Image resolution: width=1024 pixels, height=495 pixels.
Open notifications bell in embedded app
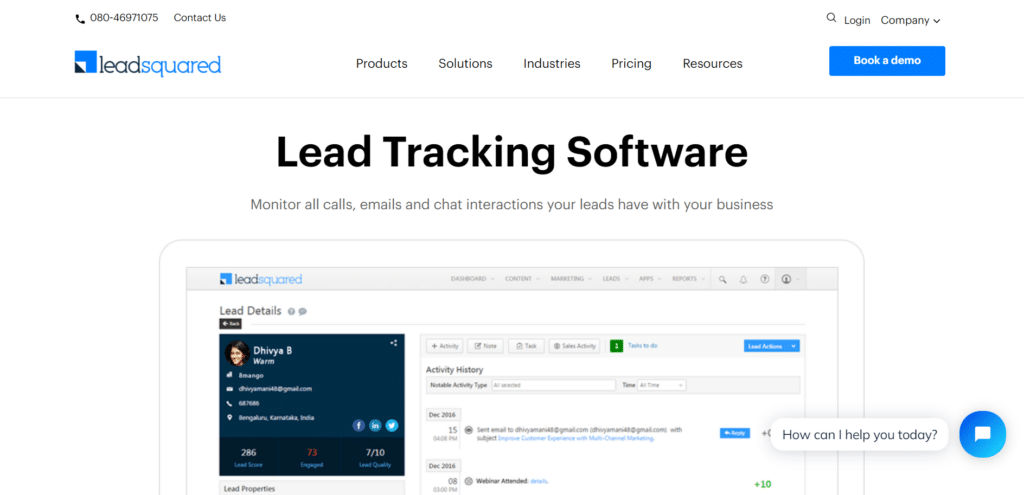click(743, 279)
